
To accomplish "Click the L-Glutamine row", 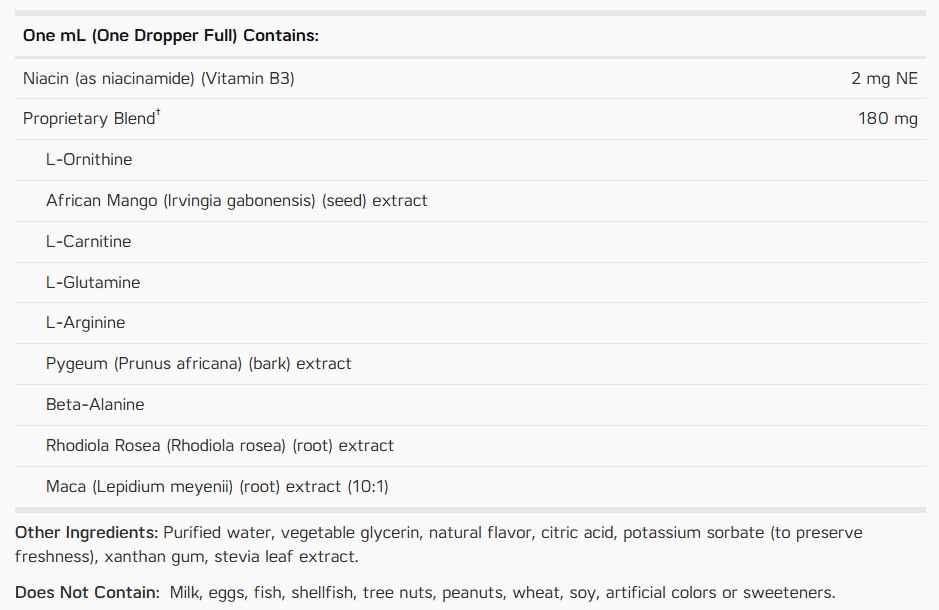I will pyautogui.click(x=470, y=283).
